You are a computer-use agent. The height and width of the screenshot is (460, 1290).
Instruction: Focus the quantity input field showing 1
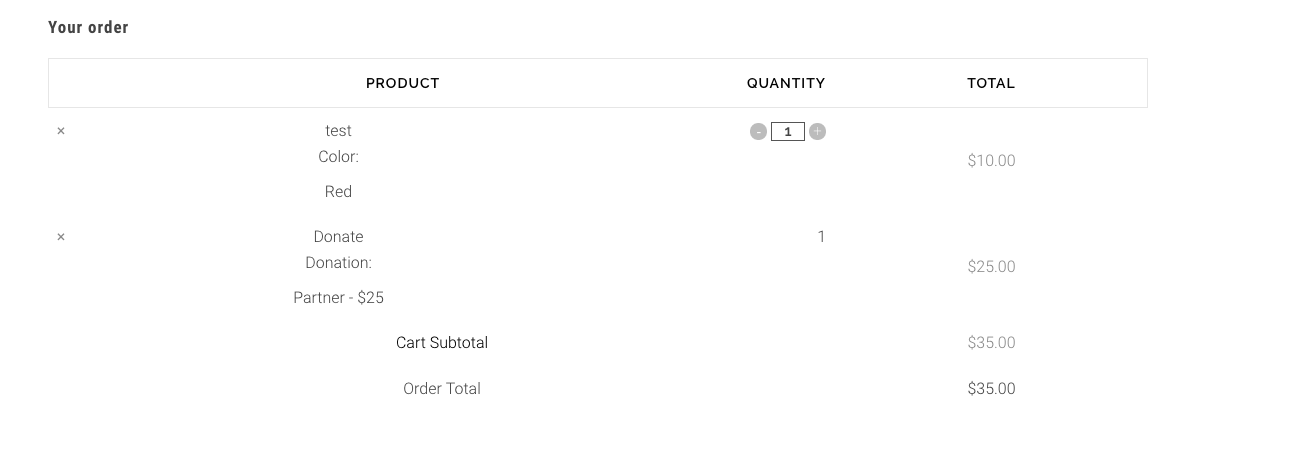pyautogui.click(x=788, y=131)
